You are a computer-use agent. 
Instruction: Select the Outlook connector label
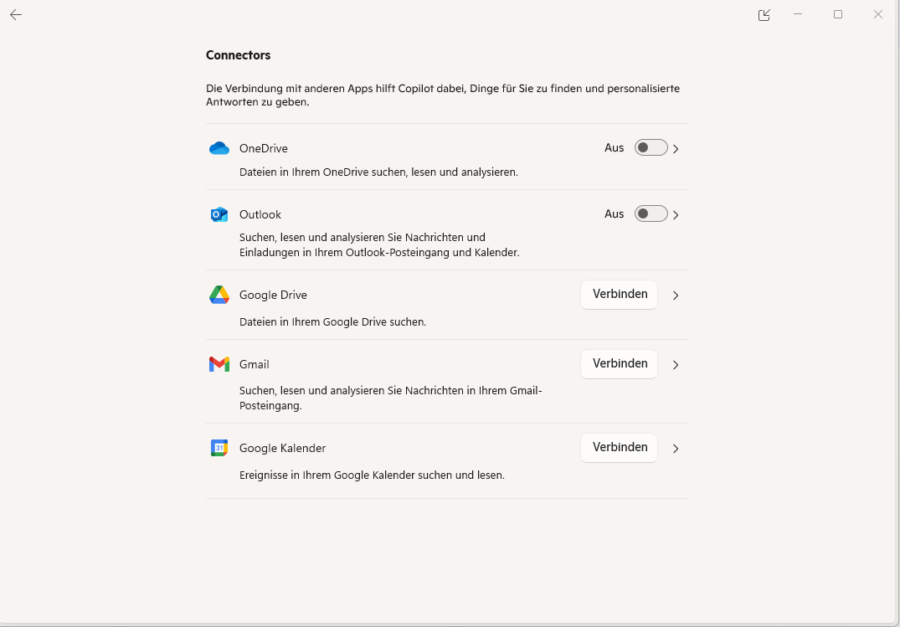[260, 215]
